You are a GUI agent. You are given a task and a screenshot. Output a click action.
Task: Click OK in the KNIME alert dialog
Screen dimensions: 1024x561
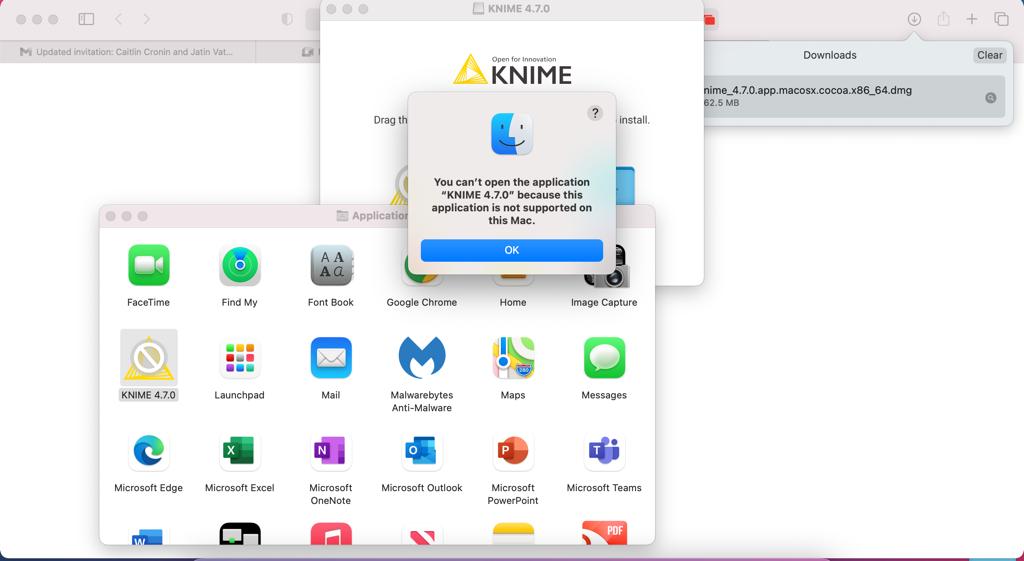tap(511, 250)
